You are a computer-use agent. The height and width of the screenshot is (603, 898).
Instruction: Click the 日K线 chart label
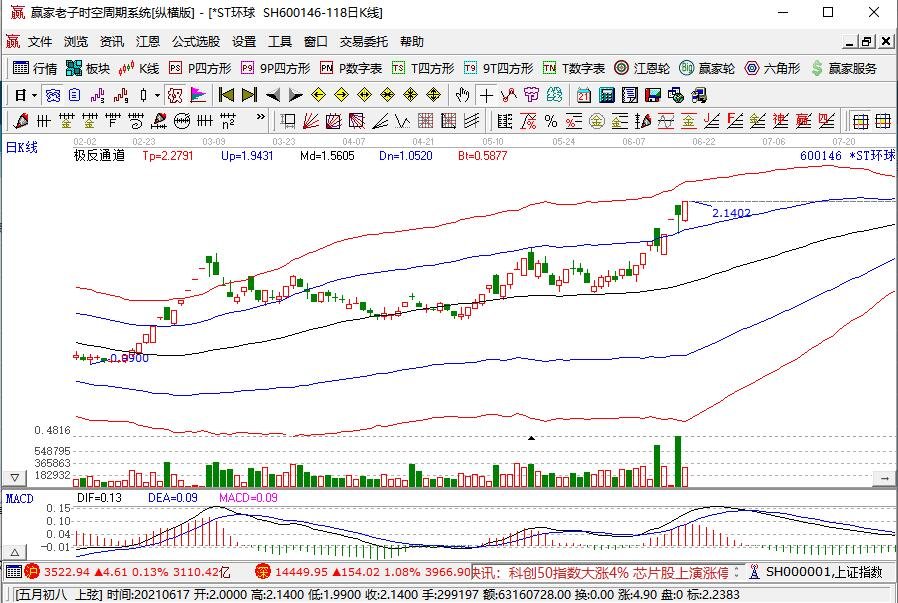pyautogui.click(x=21, y=148)
